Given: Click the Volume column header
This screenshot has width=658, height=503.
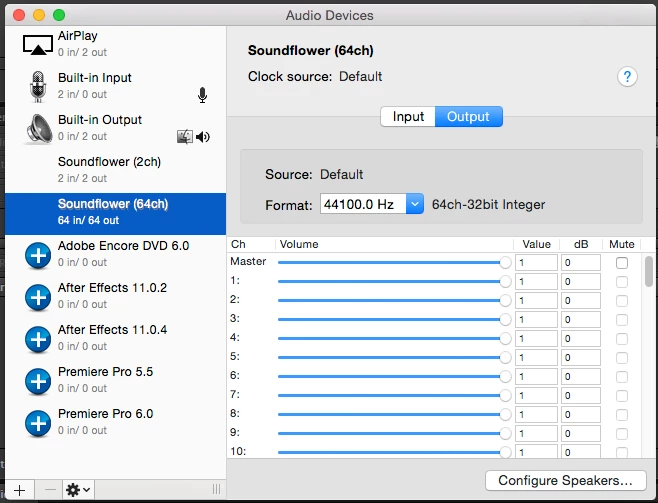Looking at the screenshot, I should pos(299,244).
